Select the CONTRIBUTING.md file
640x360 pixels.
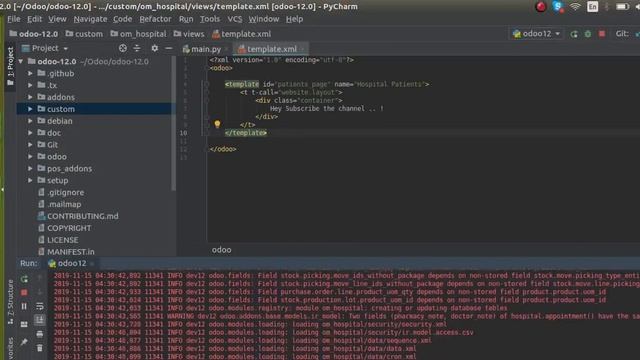[x=78, y=216]
